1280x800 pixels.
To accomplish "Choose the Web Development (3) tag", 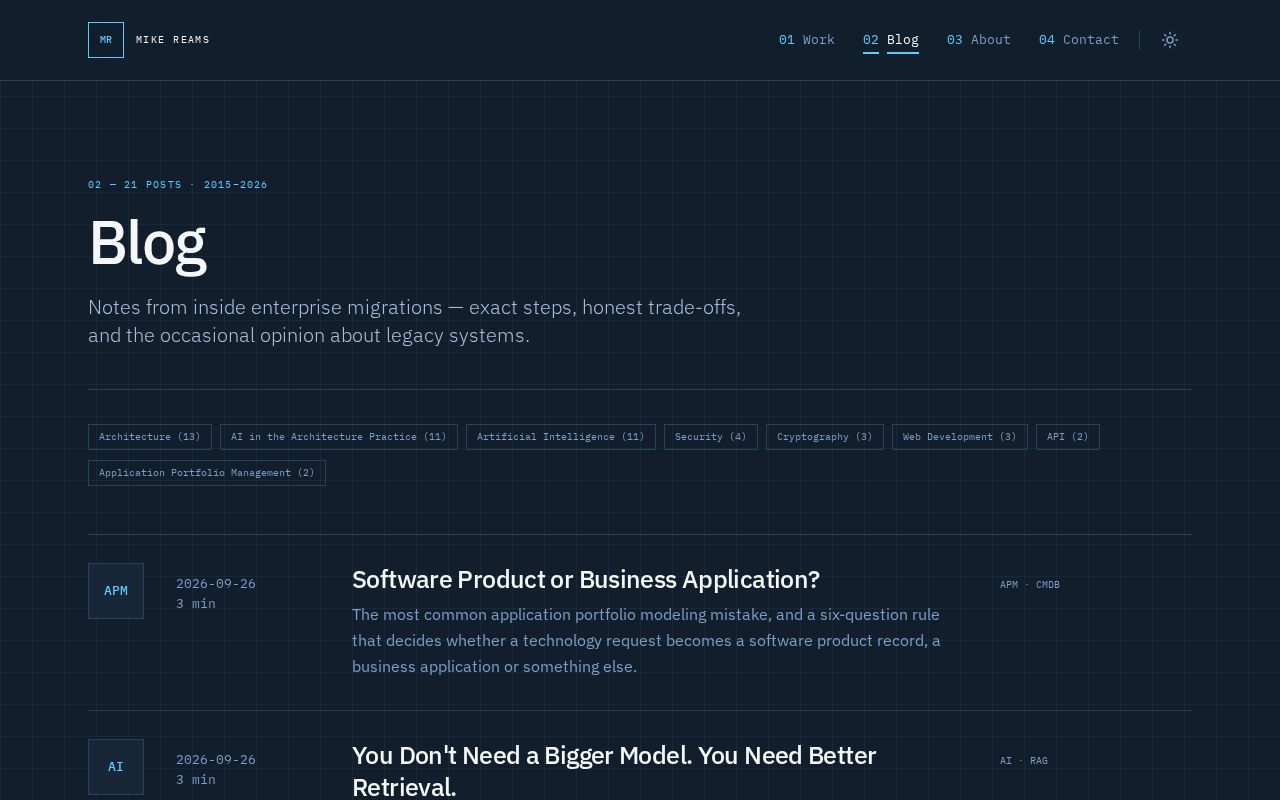I will pos(960,437).
